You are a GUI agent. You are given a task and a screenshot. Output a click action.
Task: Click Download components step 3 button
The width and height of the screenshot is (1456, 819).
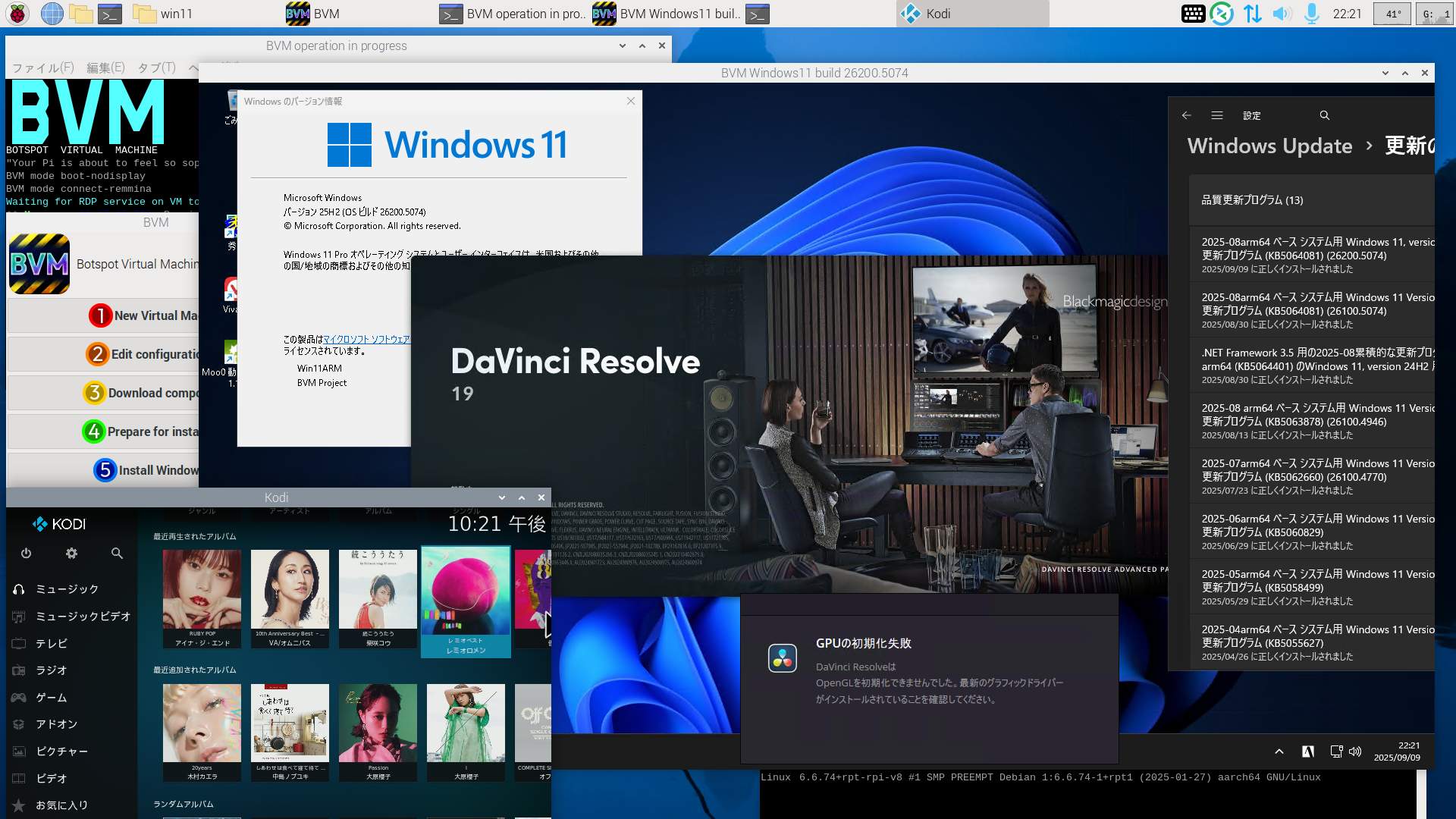(x=103, y=393)
